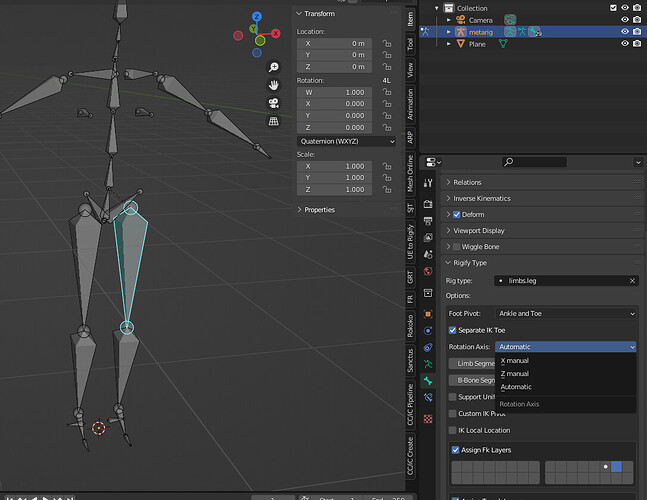
Task: Click the pan view hand icon
Action: 274,85
